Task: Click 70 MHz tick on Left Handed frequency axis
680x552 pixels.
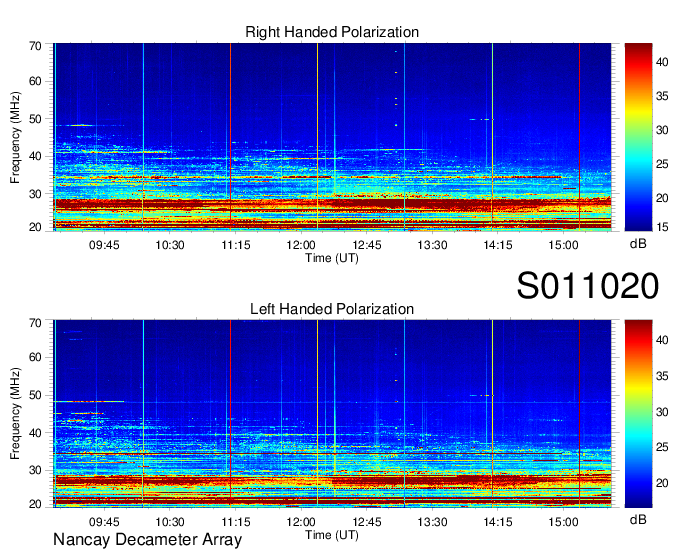Action: (x=35, y=323)
